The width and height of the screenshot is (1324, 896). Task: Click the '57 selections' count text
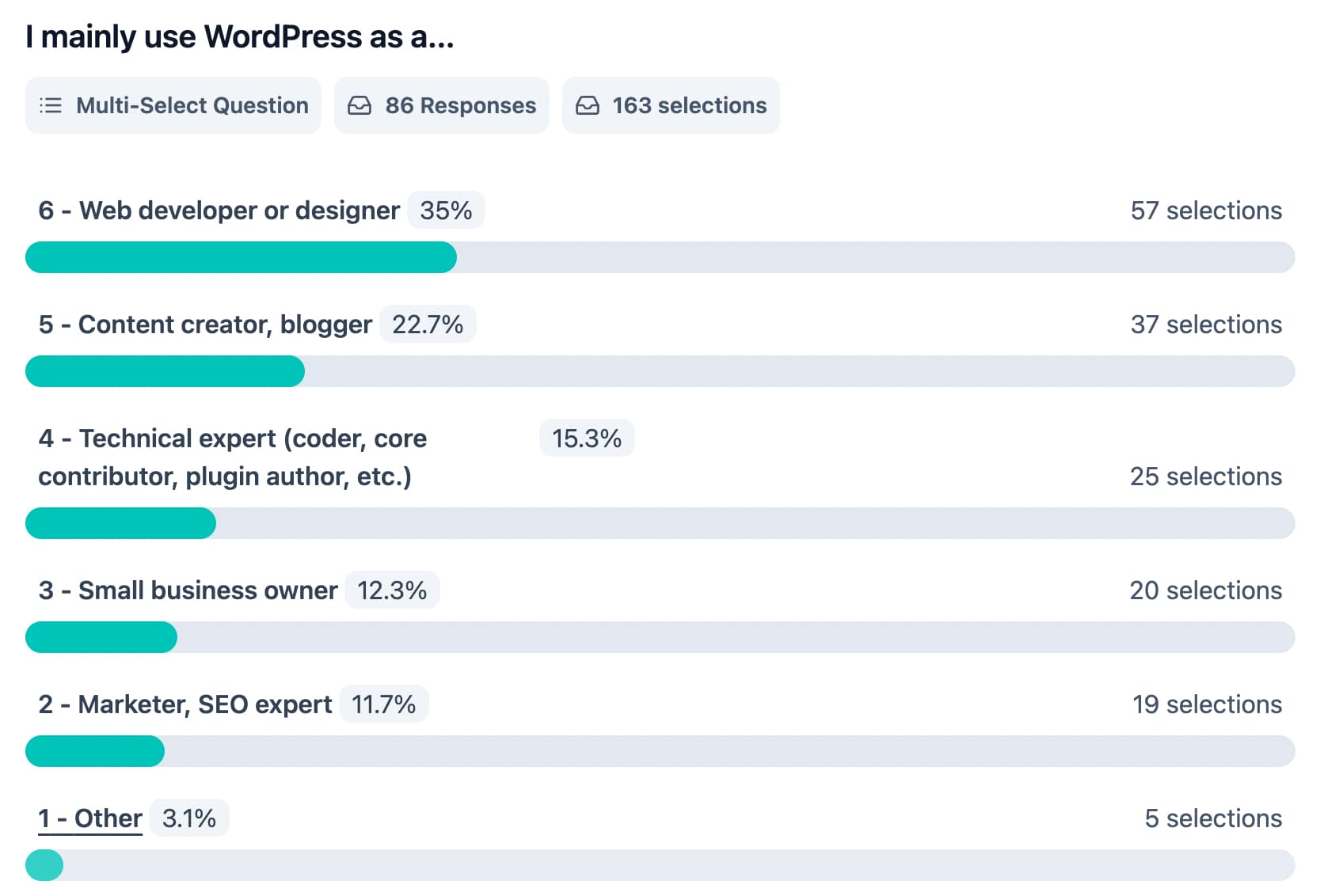[x=1206, y=211]
